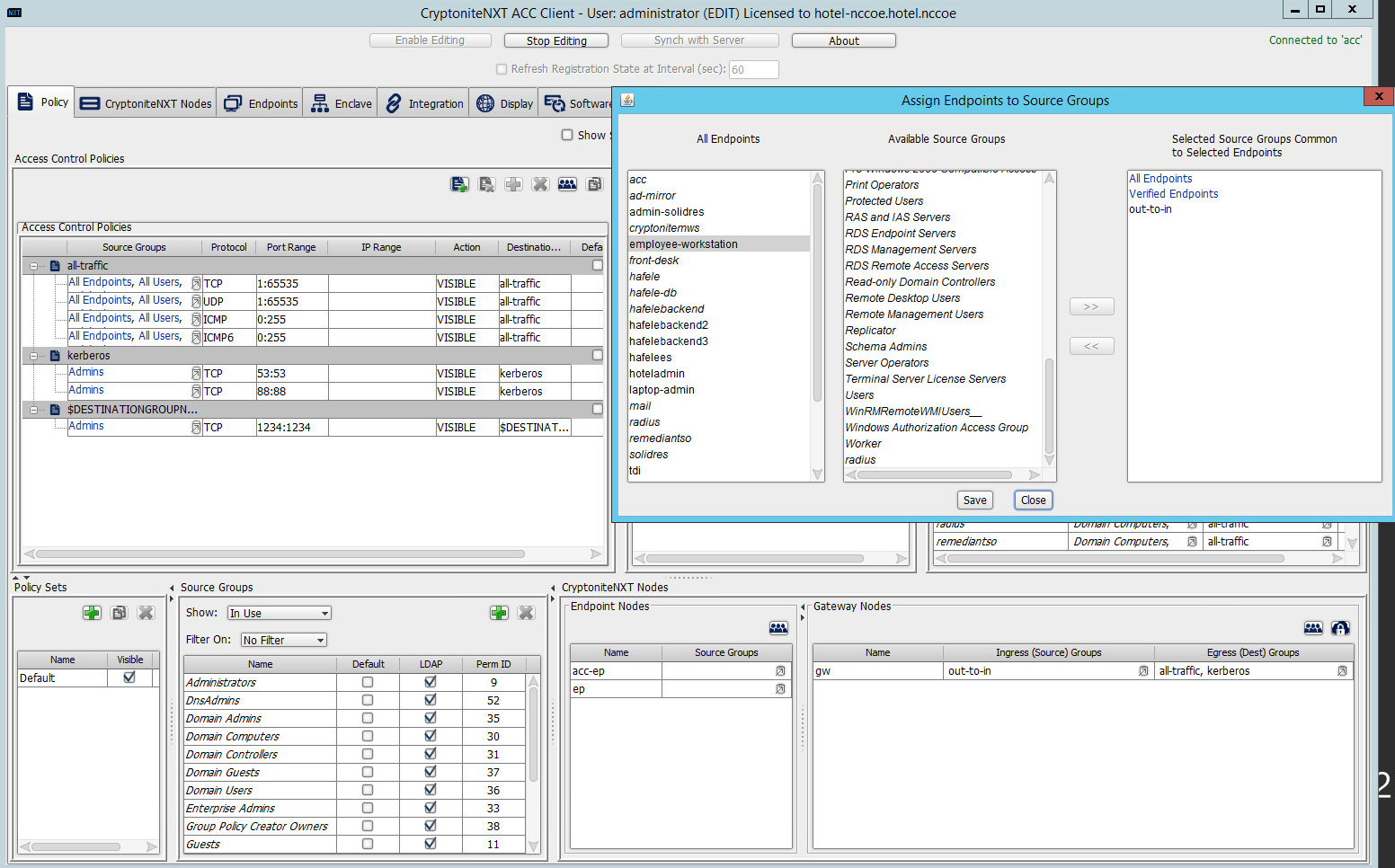
Task: Select Remote Desktop Users in available groups
Action: point(902,298)
